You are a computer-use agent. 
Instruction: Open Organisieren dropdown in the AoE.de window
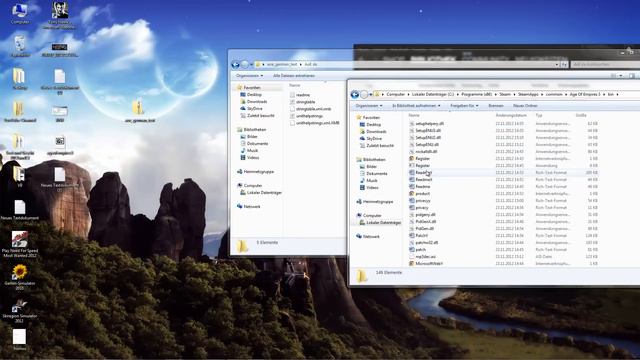(249, 76)
